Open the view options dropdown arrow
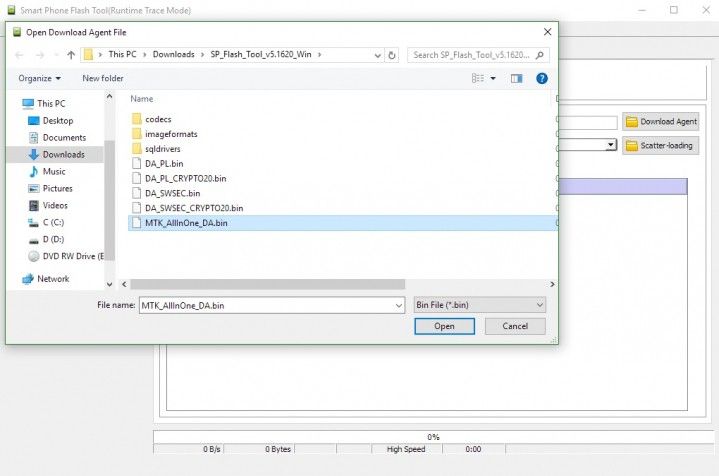Image resolution: width=719 pixels, height=476 pixels. coord(493,78)
